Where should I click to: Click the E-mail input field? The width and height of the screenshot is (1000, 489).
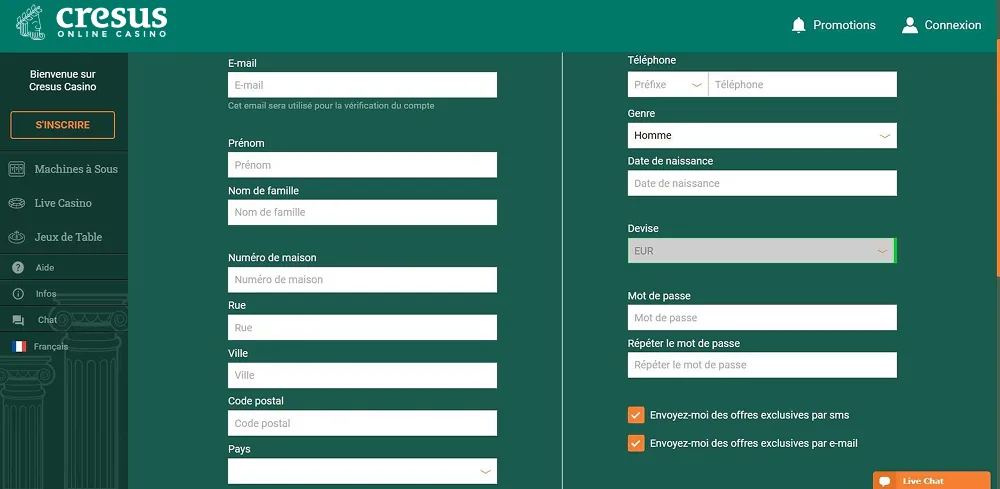pos(362,85)
